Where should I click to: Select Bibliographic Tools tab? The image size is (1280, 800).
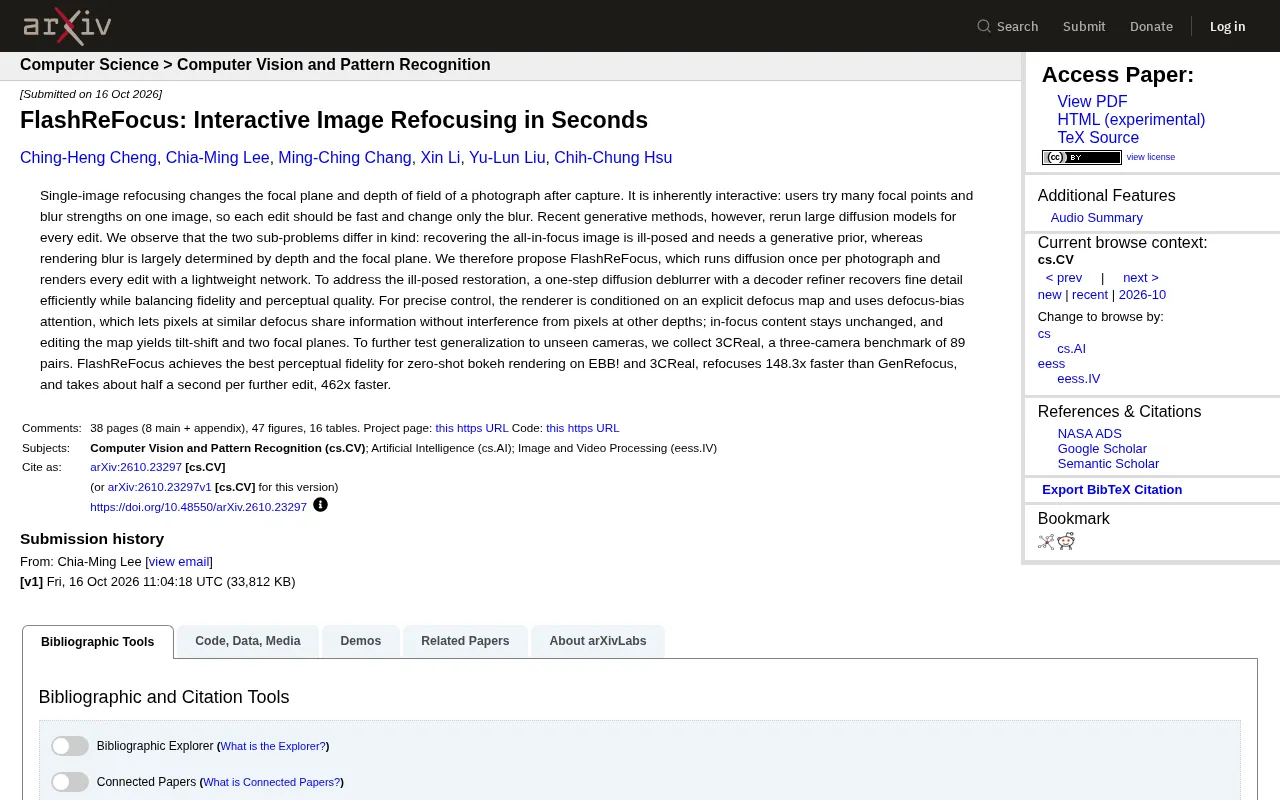click(98, 642)
